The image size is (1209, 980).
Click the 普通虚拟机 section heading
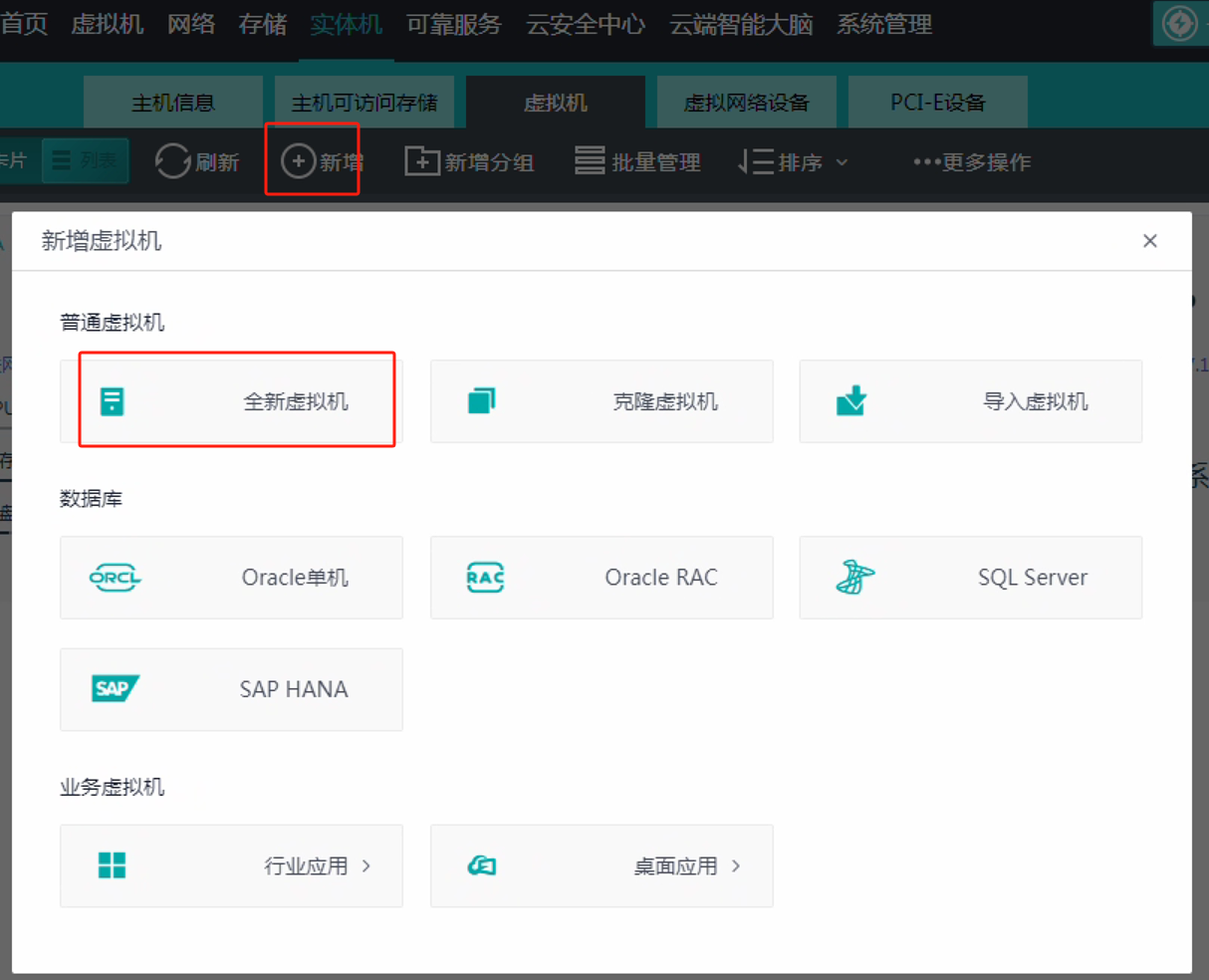[112, 322]
